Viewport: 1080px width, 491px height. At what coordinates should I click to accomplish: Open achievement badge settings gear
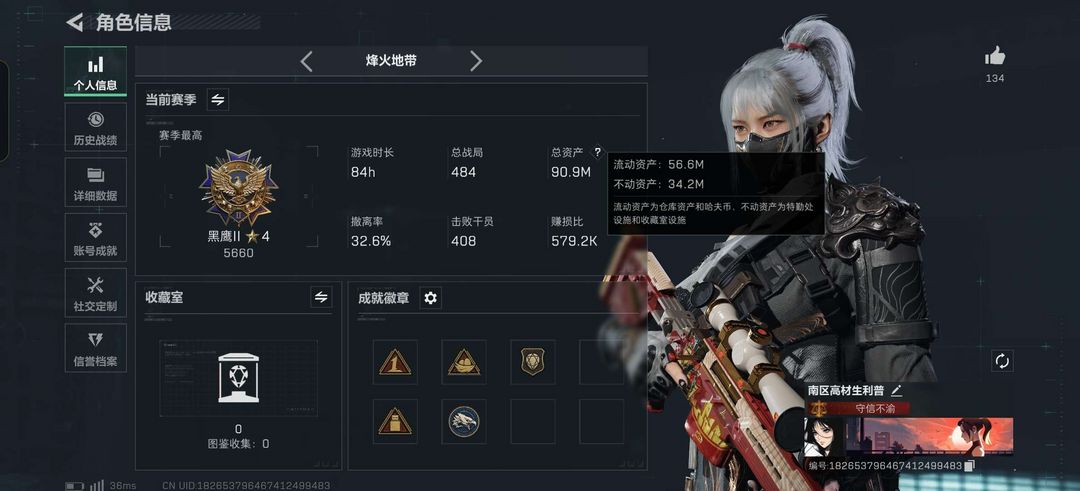(x=430, y=298)
